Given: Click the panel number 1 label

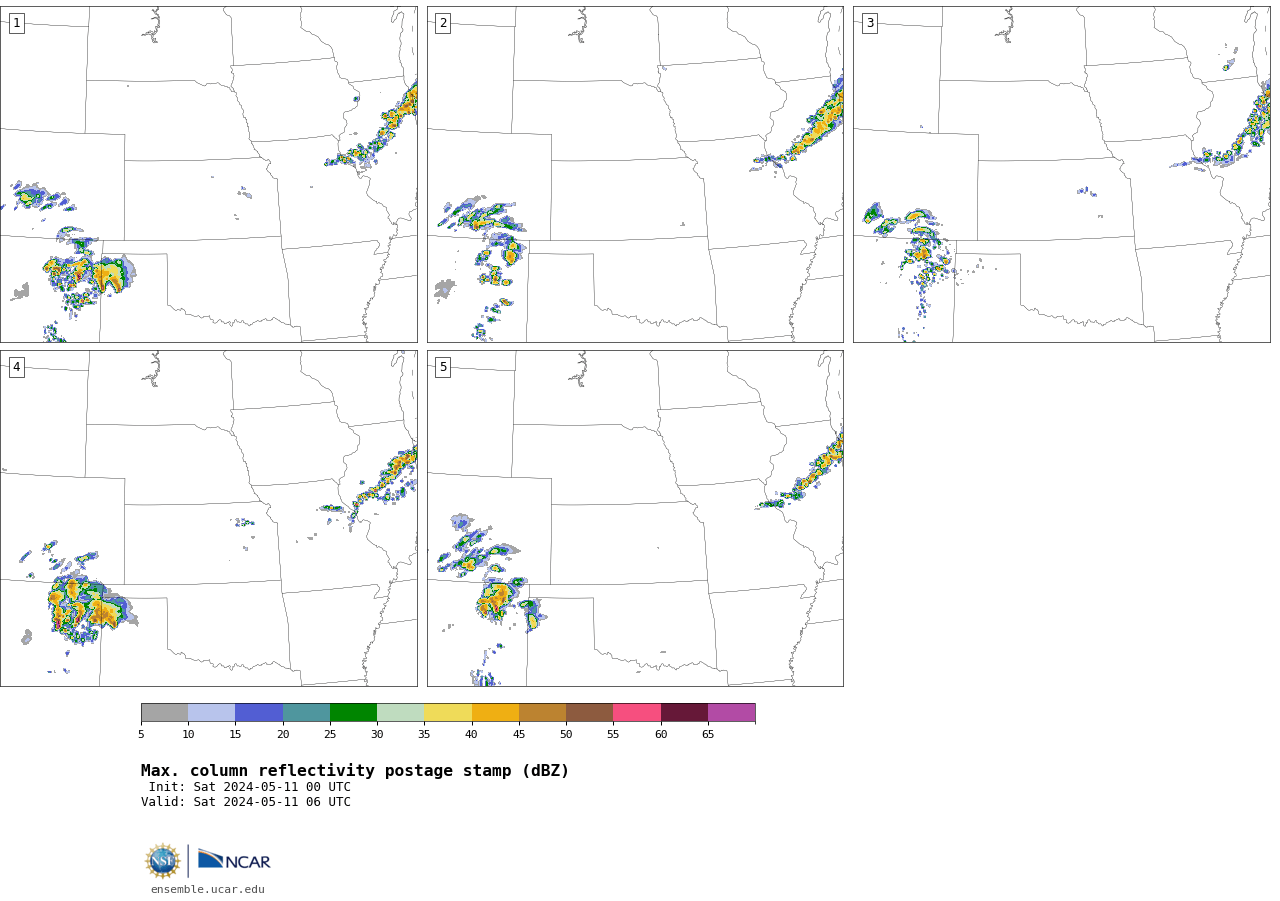Looking at the screenshot, I should (x=16, y=23).
